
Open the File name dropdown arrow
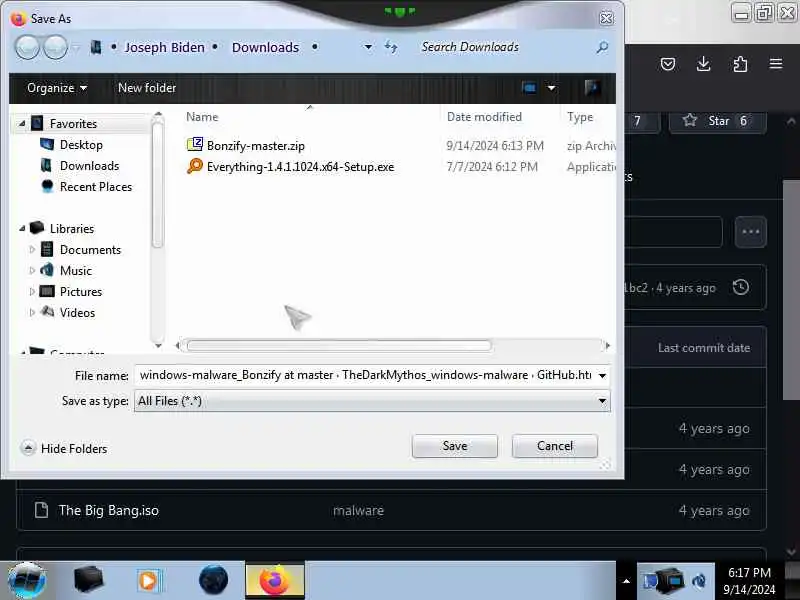[x=602, y=376]
